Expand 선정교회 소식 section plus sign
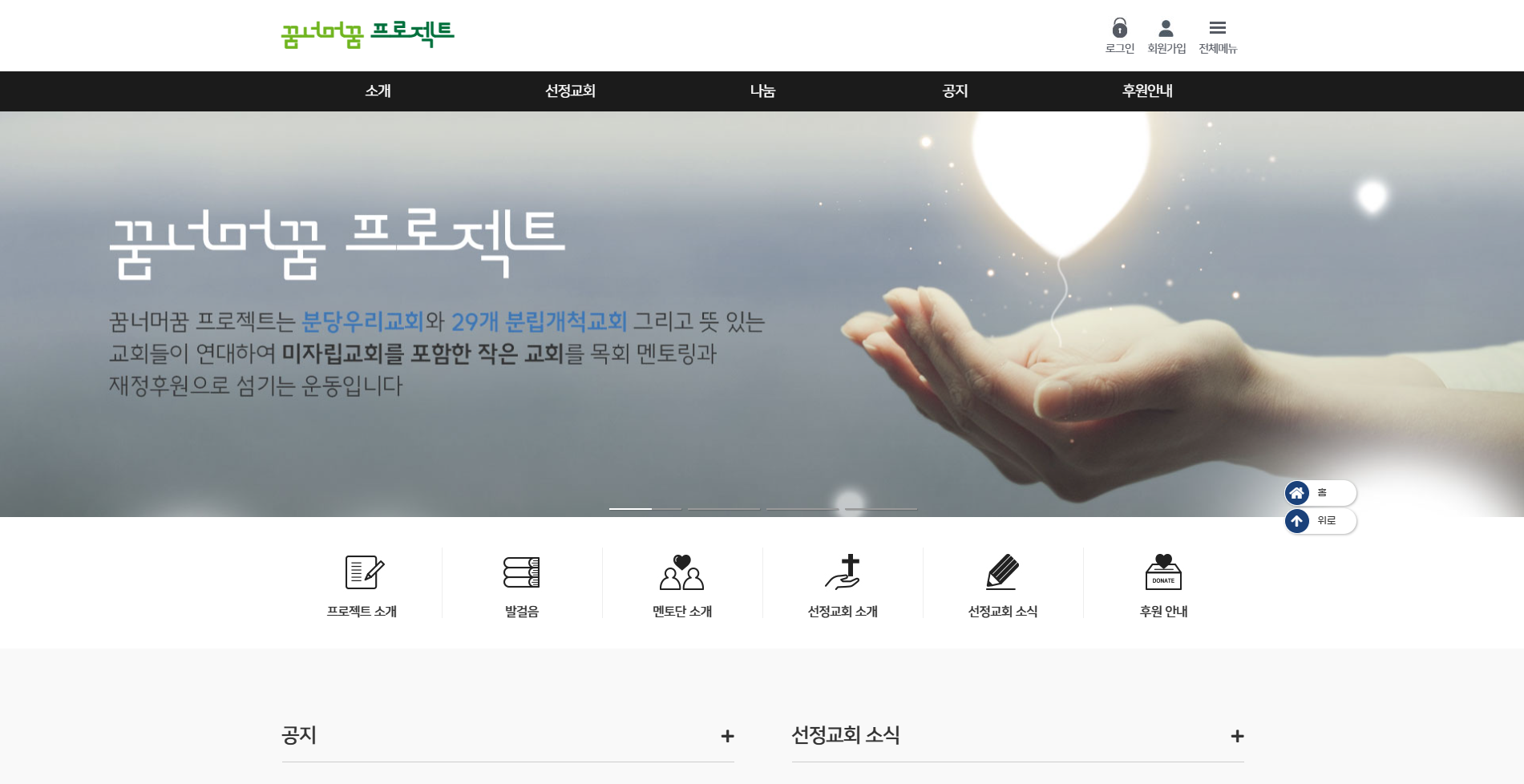This screenshot has height=784, width=1524. coord(1237,736)
